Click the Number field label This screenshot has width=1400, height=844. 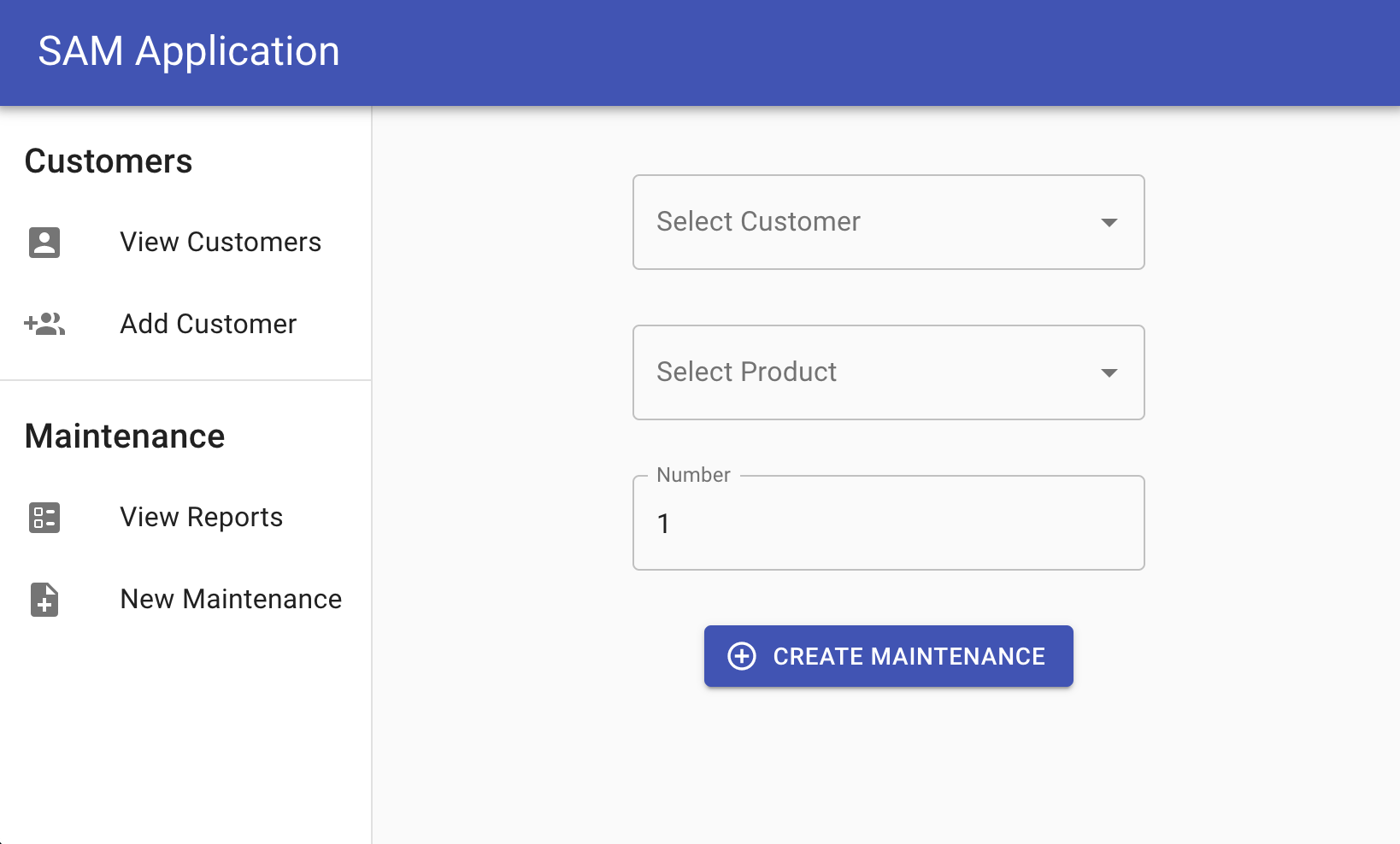[693, 475]
